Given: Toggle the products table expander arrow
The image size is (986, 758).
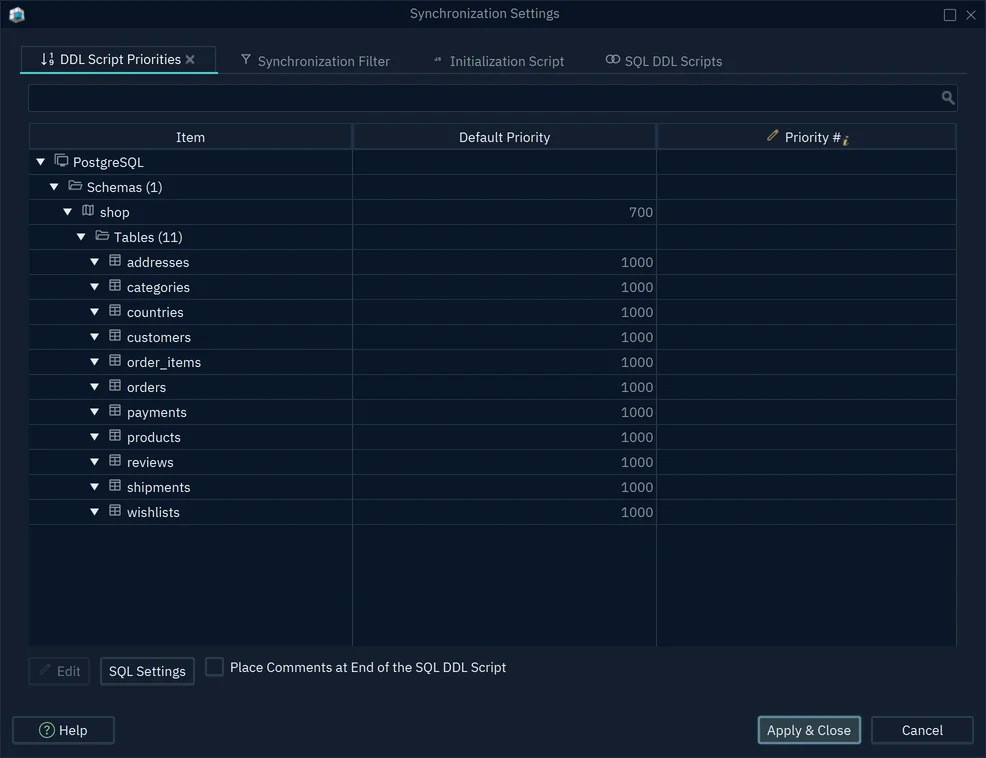Looking at the screenshot, I should click(94, 437).
